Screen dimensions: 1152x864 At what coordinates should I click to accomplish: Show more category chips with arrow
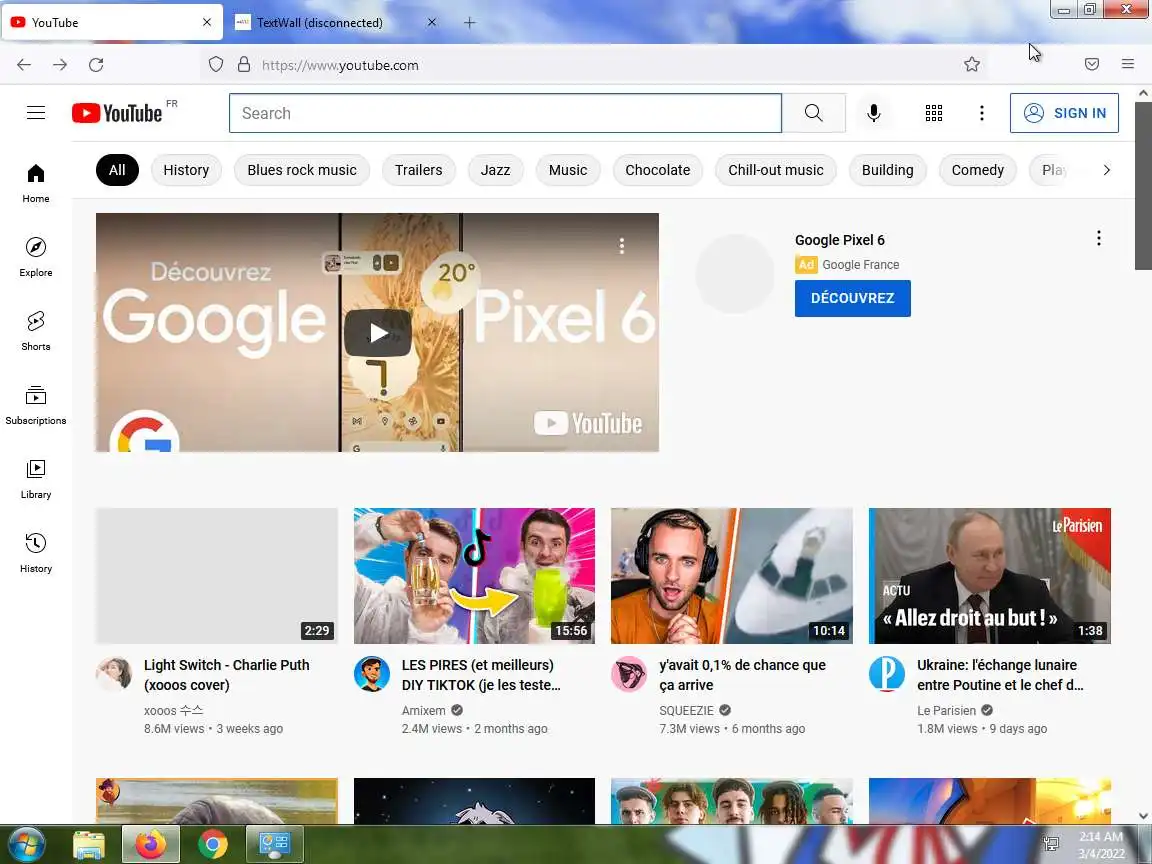[x=1106, y=170]
